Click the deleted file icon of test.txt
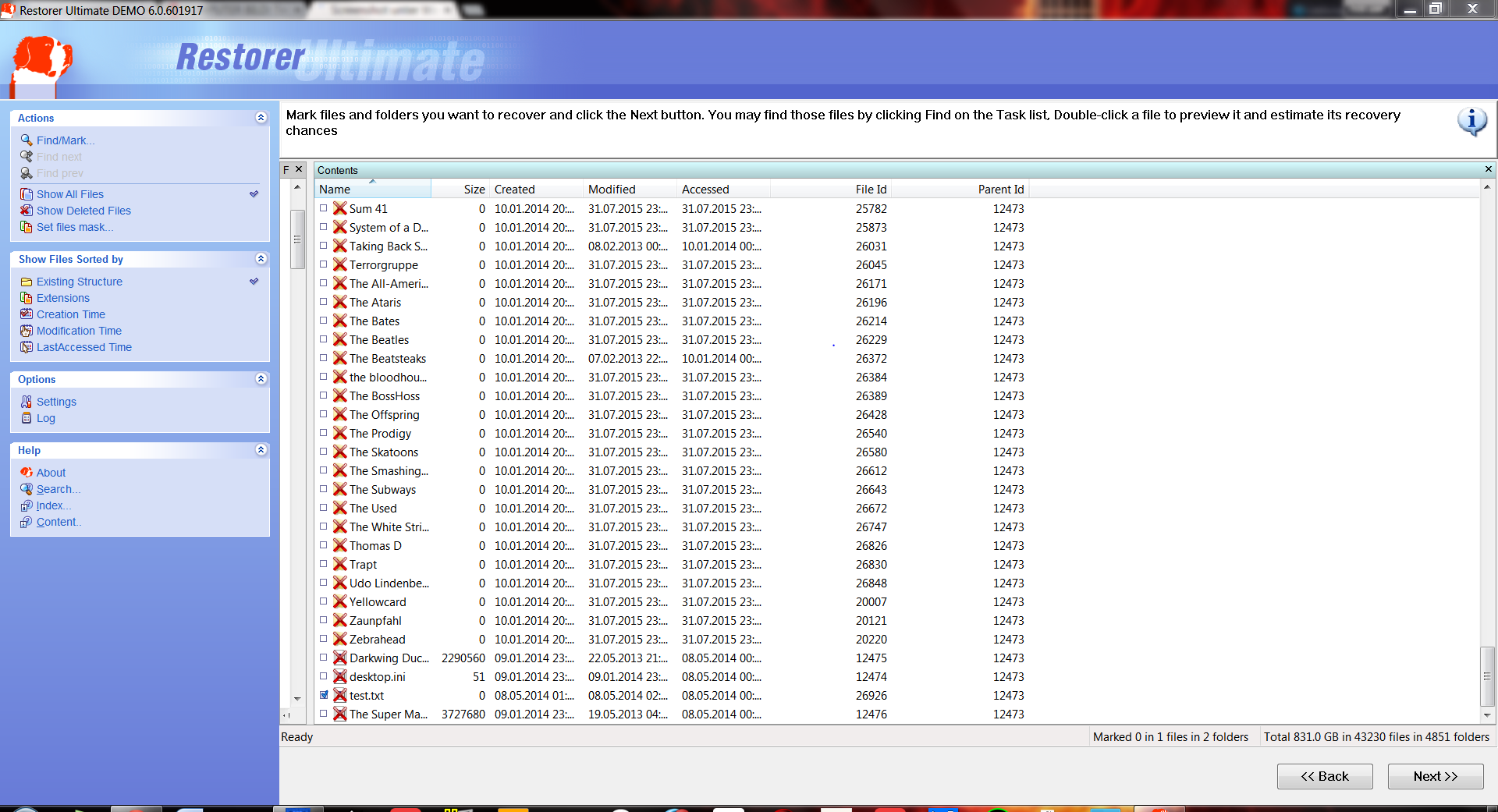1498x812 pixels. (x=340, y=695)
